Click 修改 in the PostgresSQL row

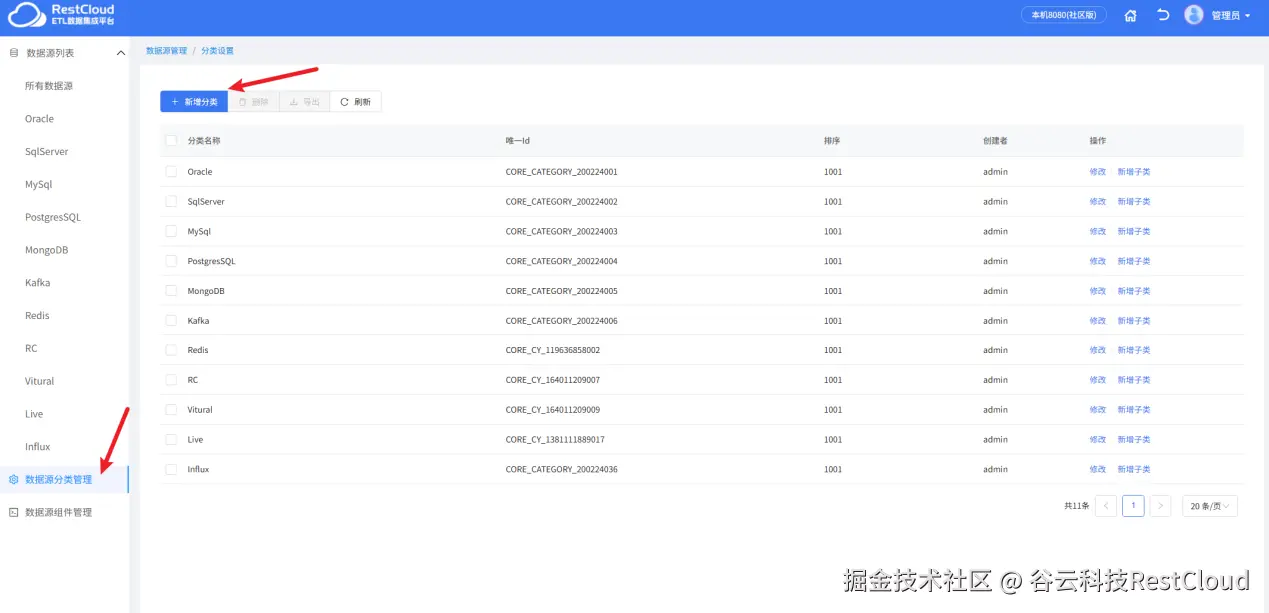pyautogui.click(x=1098, y=261)
